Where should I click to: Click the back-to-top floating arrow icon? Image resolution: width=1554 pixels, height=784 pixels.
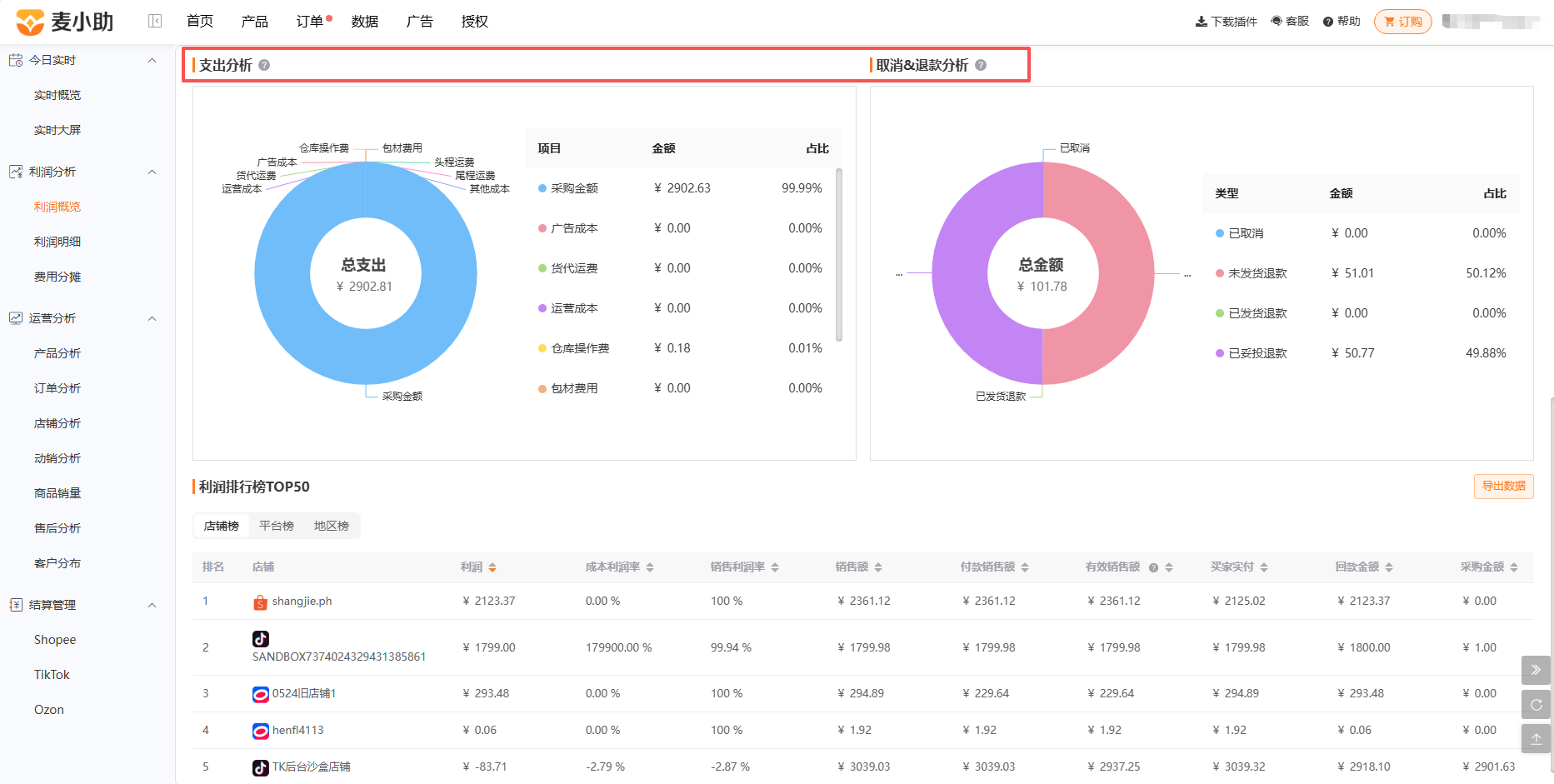point(1537,739)
